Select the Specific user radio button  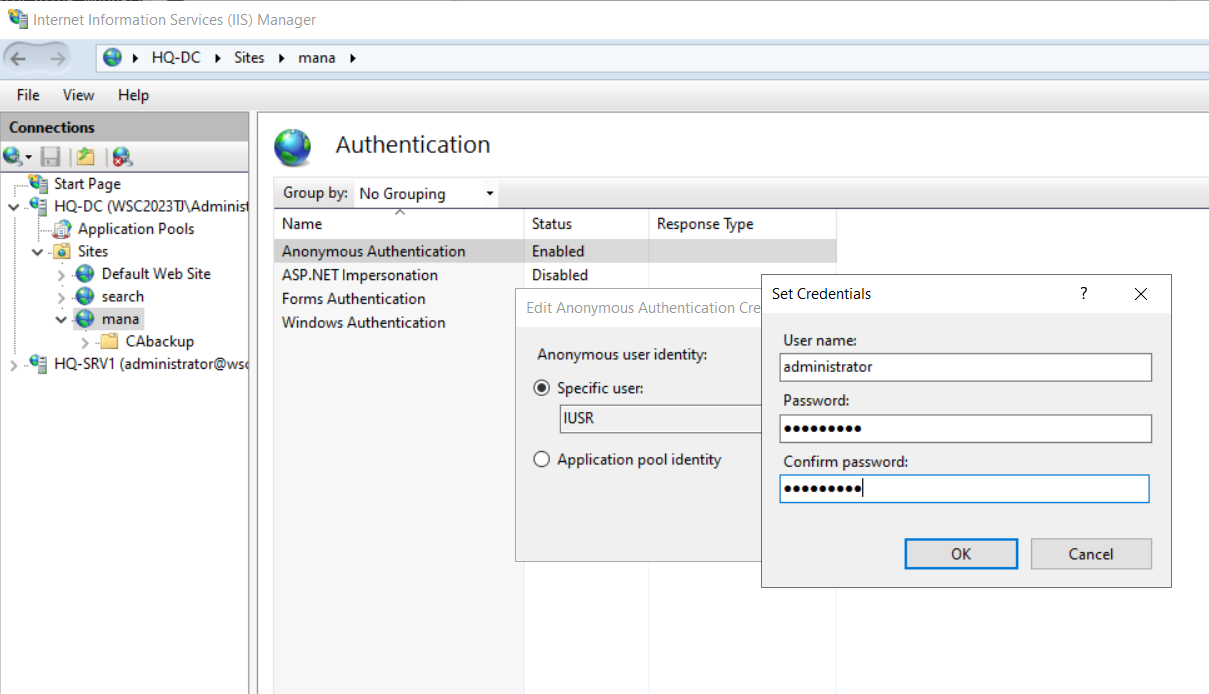[542, 388]
